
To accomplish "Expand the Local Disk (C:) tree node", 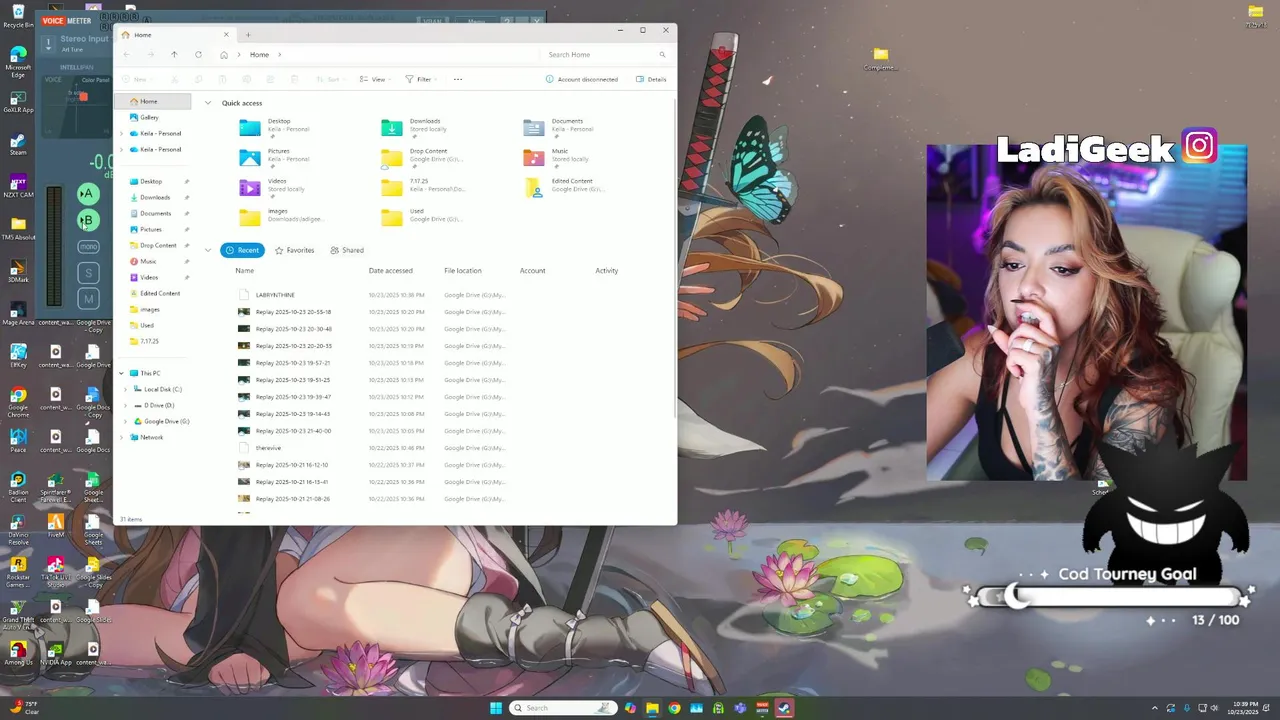I will tap(126, 389).
